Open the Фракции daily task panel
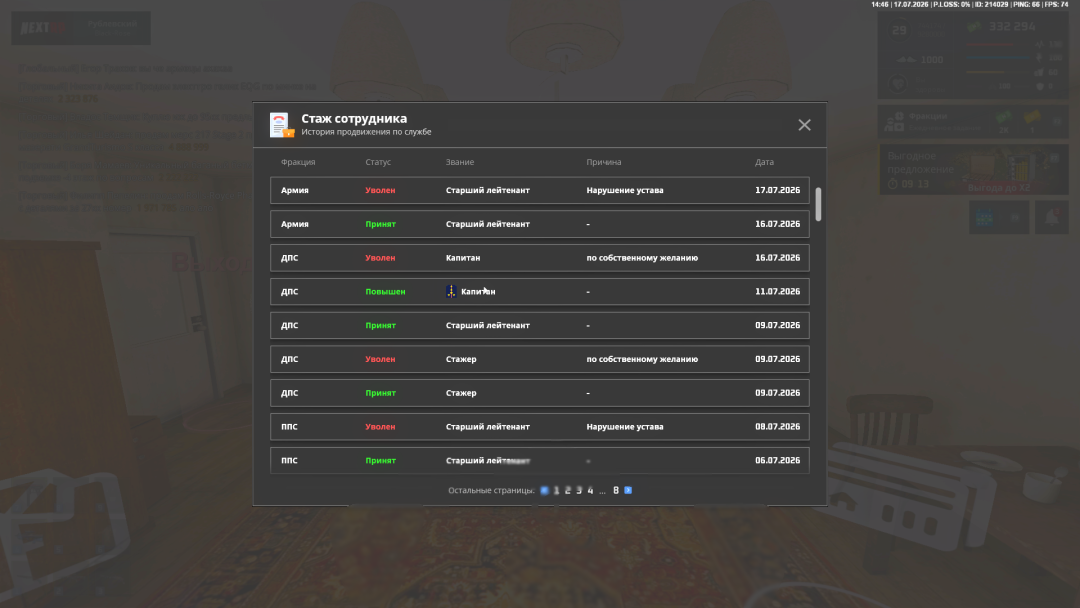 coord(973,122)
